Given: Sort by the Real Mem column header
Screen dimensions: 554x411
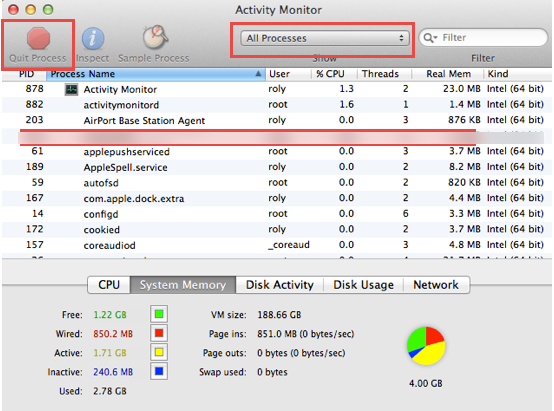Looking at the screenshot, I should coord(448,74).
